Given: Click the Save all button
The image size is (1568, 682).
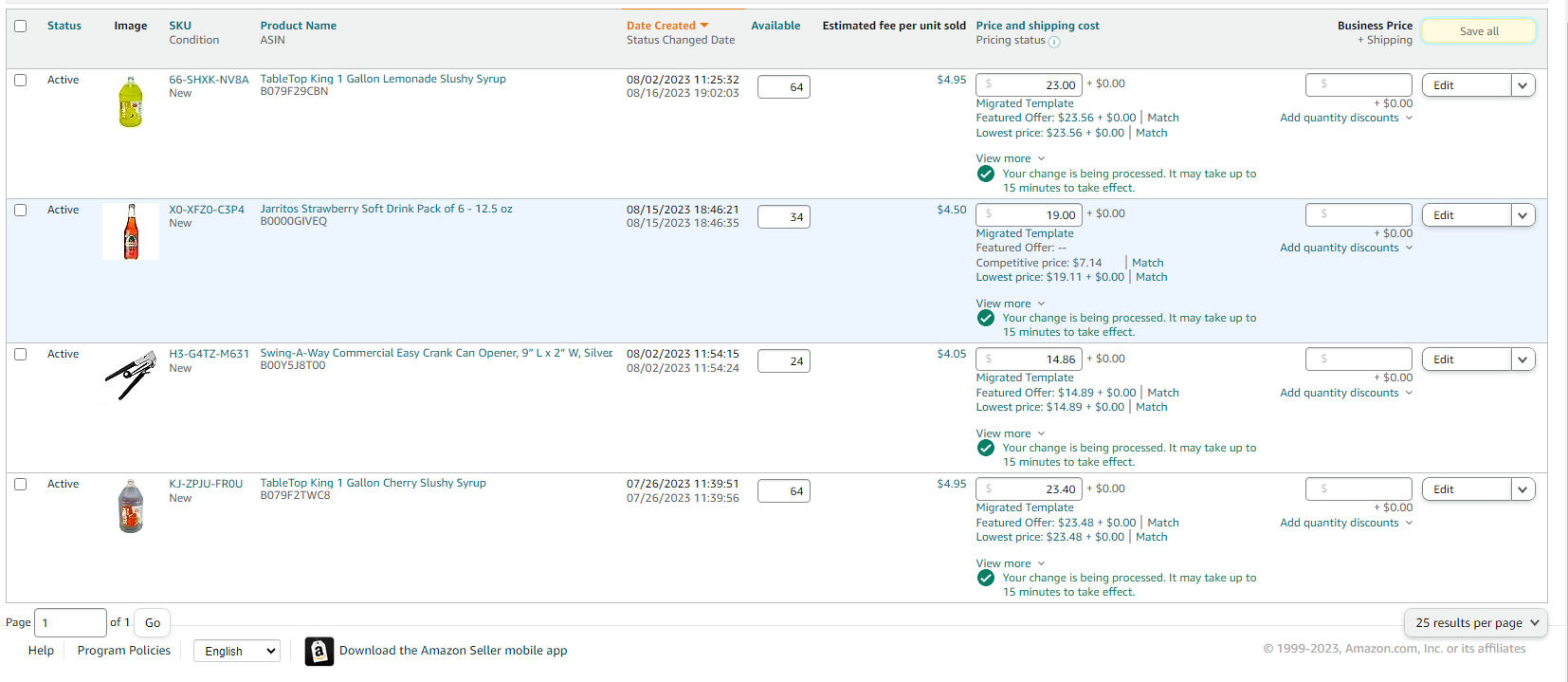Looking at the screenshot, I should click(x=1479, y=31).
